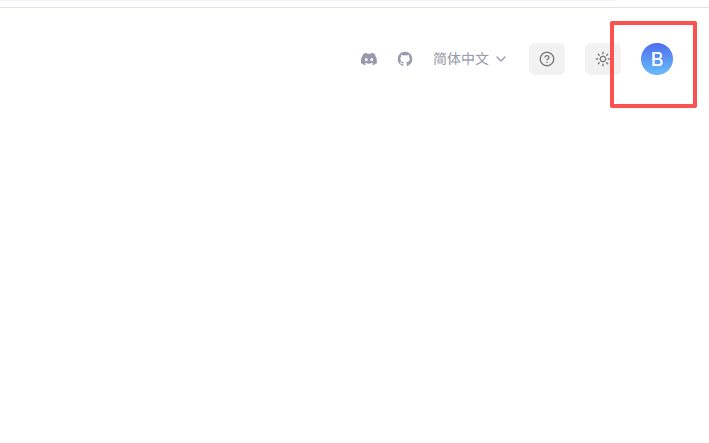The width and height of the screenshot is (709, 443).
Task: Expand the 简体中文 language dropdown
Action: tap(469, 59)
